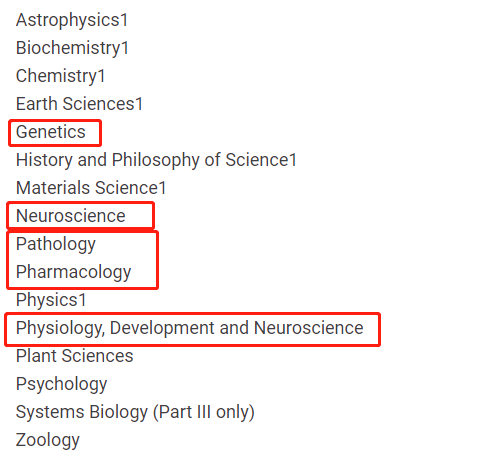This screenshot has width=499, height=465.
Task: Open History and Philosophy of Science
Action: pyautogui.click(x=152, y=160)
